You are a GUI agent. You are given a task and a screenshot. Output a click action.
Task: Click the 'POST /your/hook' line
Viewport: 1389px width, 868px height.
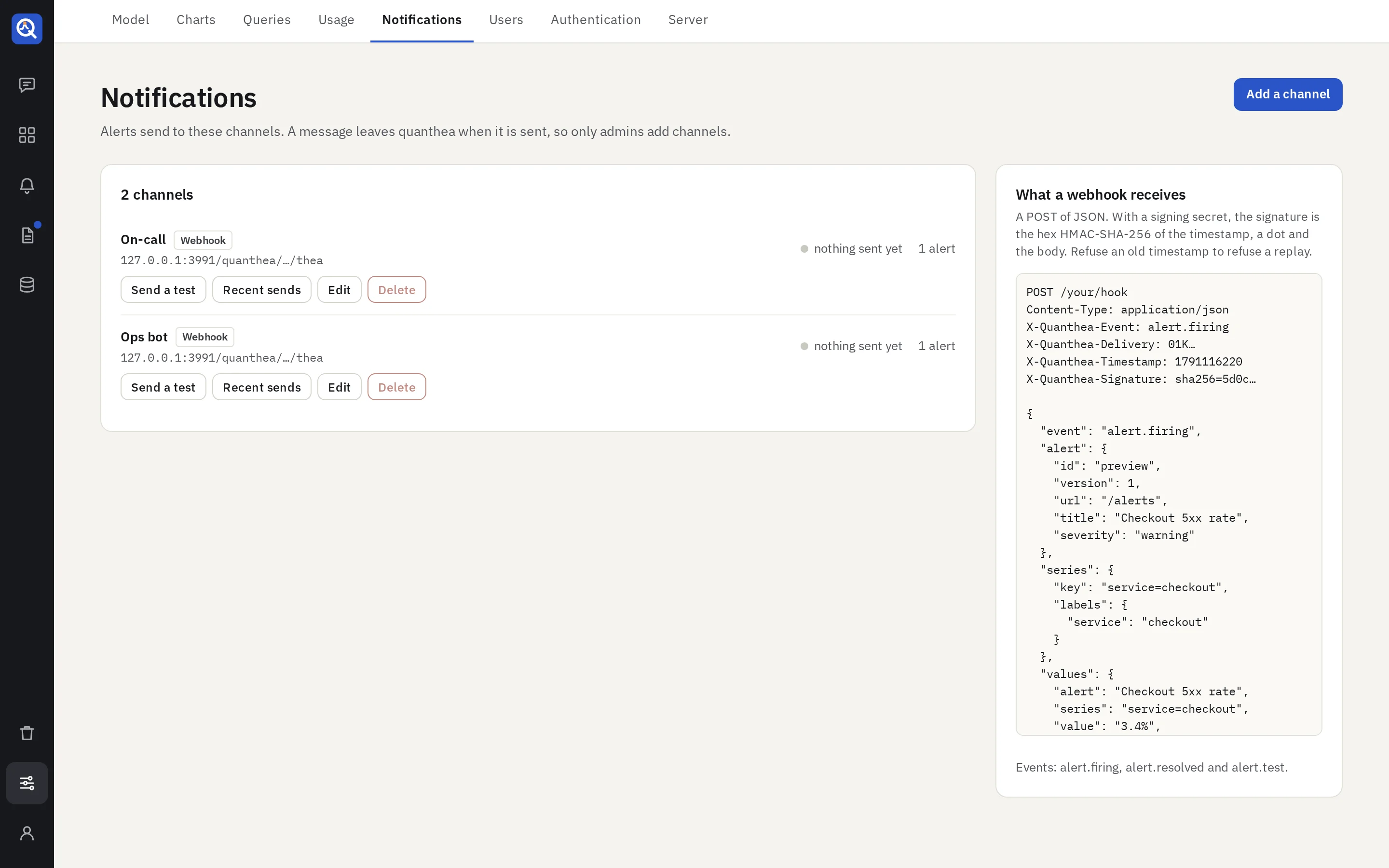point(1077,292)
